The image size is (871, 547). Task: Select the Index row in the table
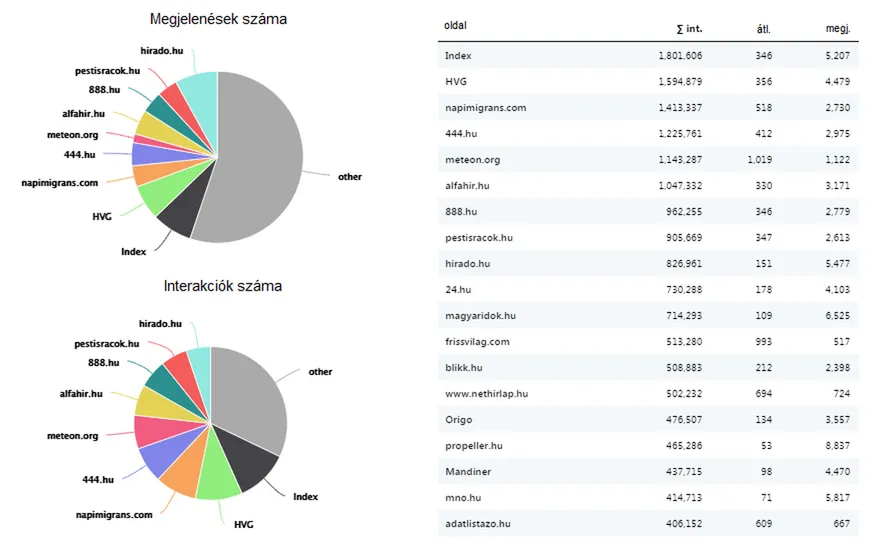click(x=458, y=56)
